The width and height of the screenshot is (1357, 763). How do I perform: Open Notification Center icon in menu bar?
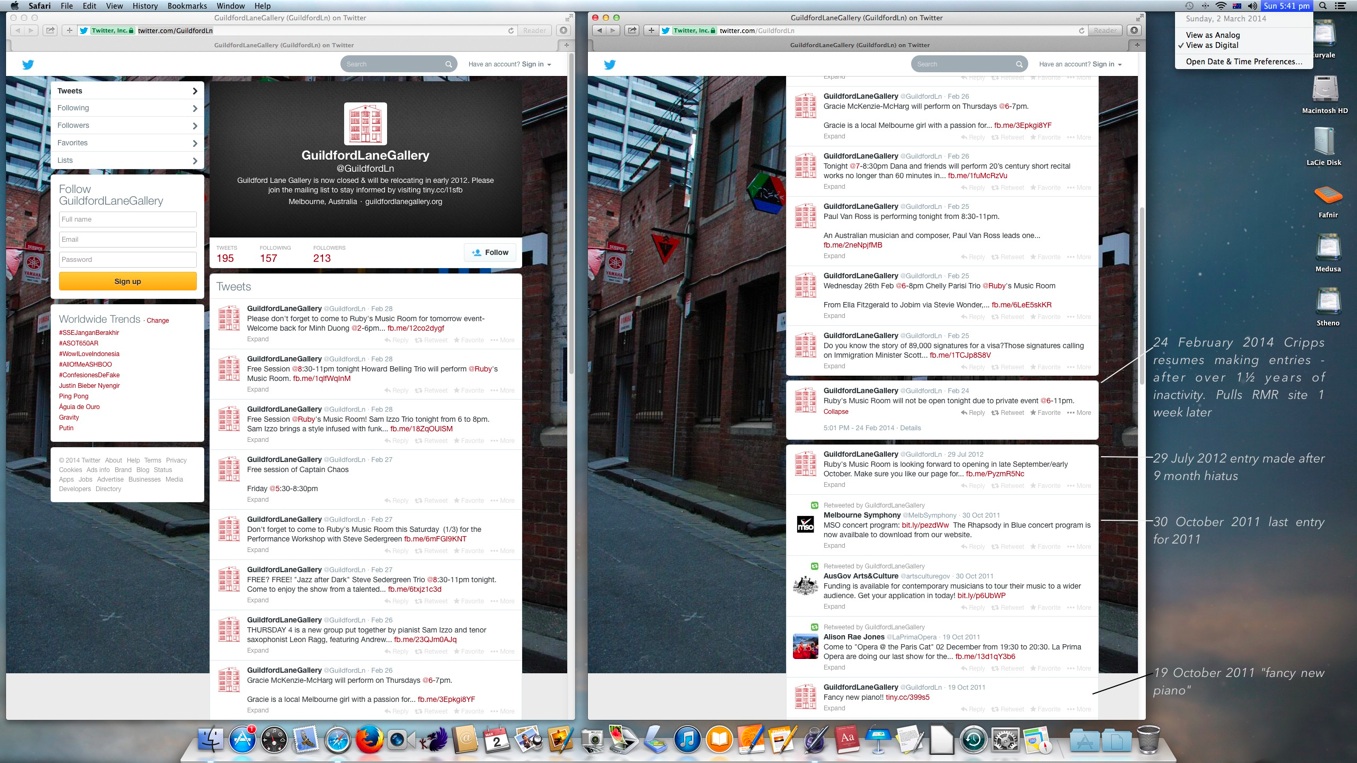point(1342,6)
